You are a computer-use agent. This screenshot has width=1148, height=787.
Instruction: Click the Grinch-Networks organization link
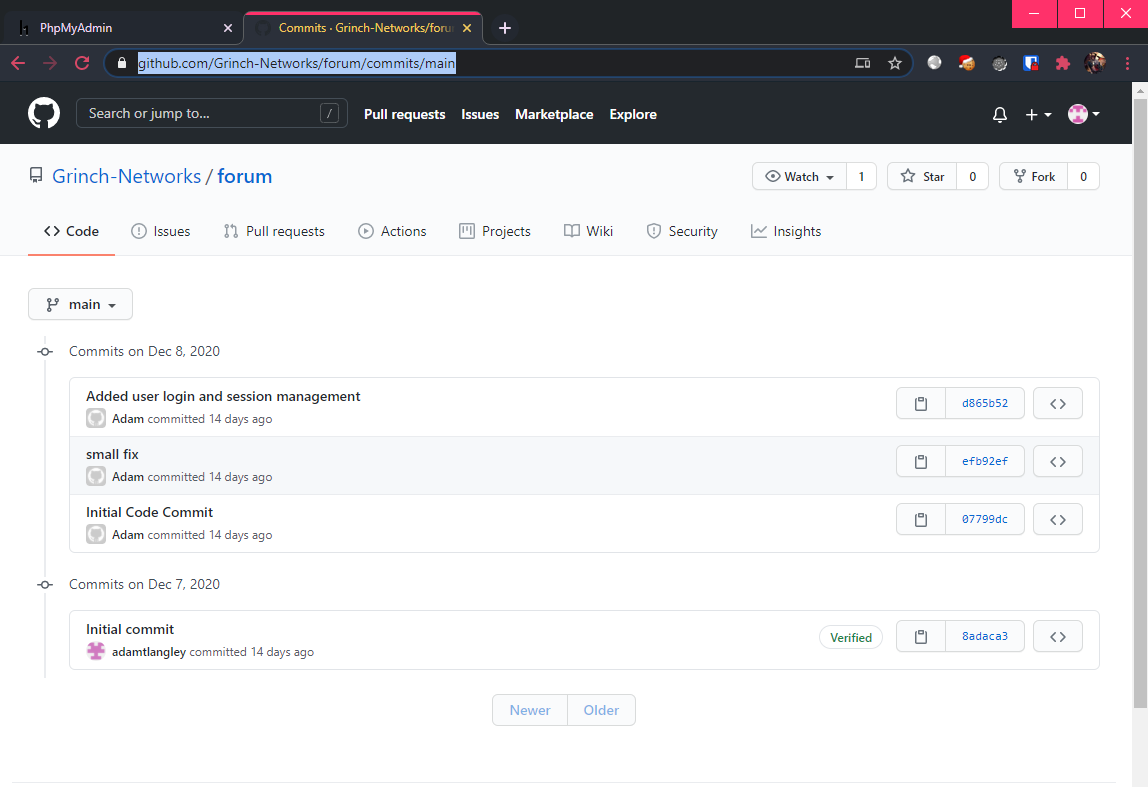pos(127,176)
